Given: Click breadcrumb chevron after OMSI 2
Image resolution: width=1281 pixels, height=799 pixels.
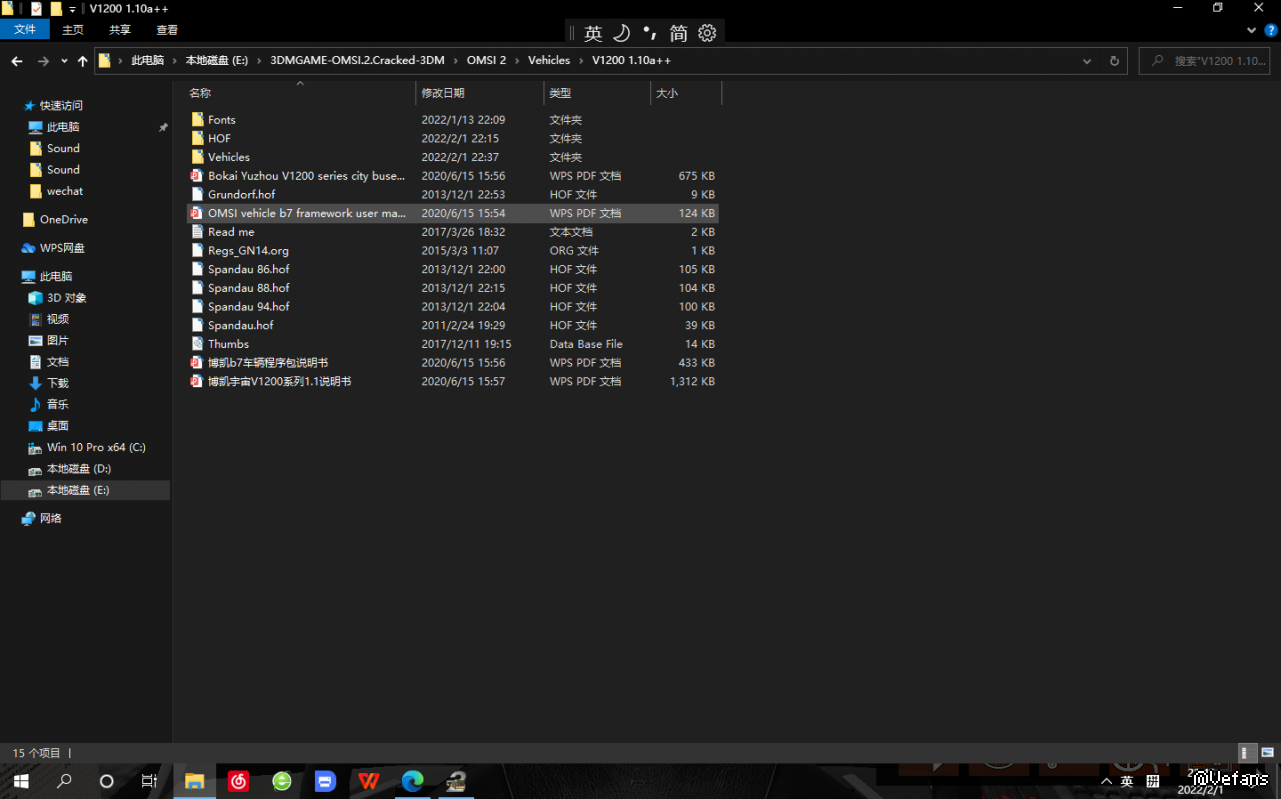Looking at the screenshot, I should [x=518, y=61].
